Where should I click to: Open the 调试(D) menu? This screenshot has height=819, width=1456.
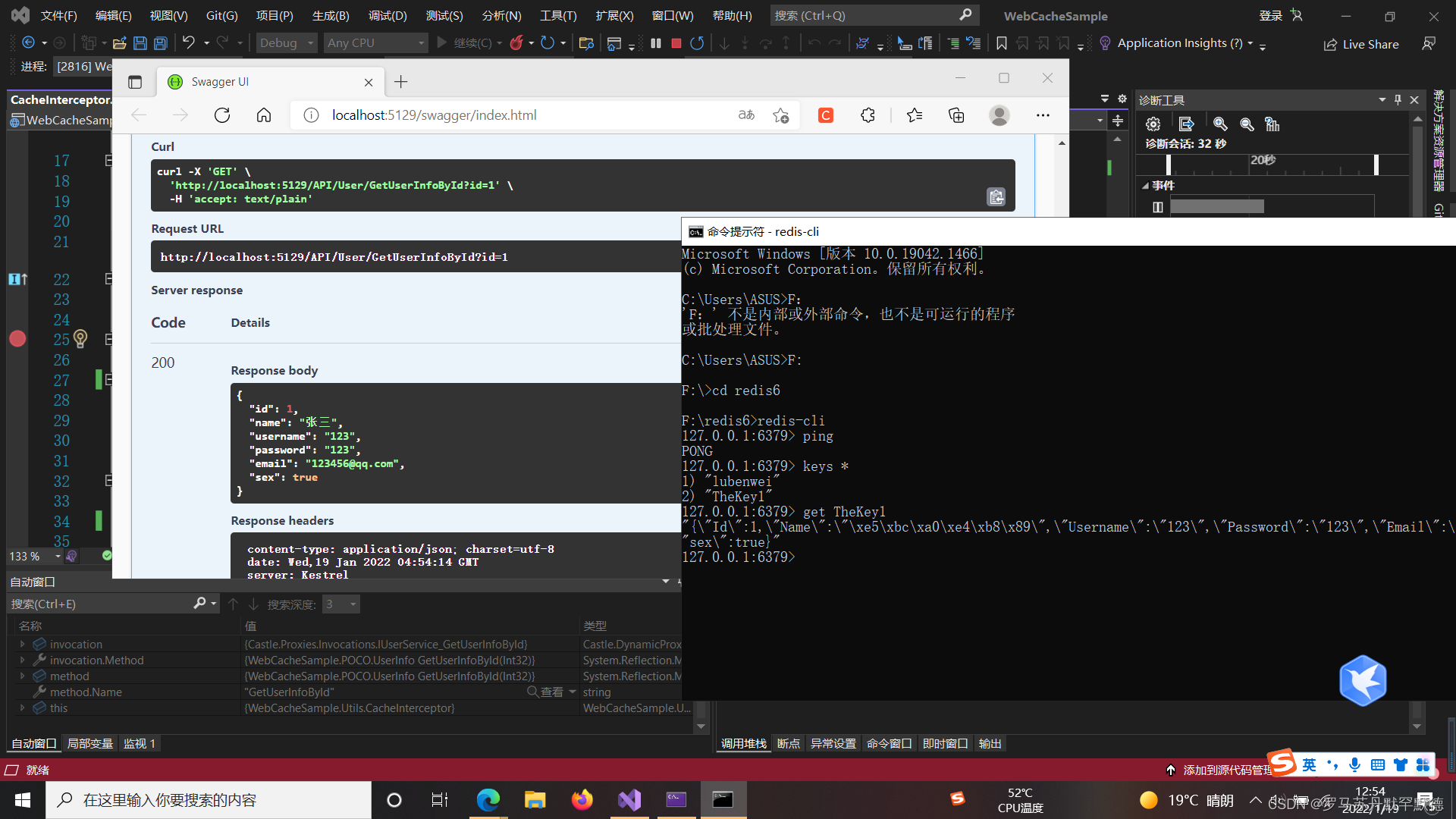click(x=388, y=15)
